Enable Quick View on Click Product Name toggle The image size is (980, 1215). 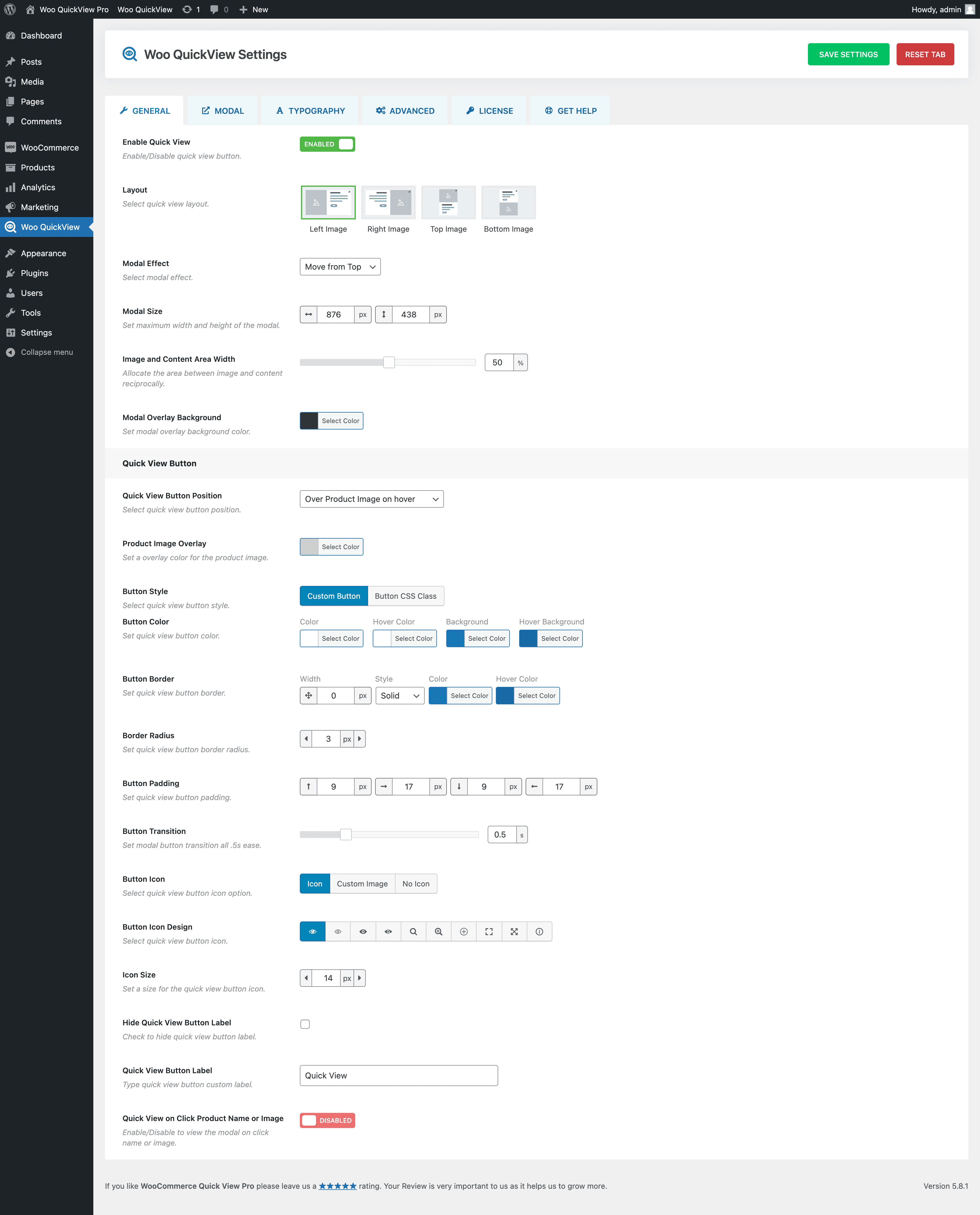[328, 1120]
